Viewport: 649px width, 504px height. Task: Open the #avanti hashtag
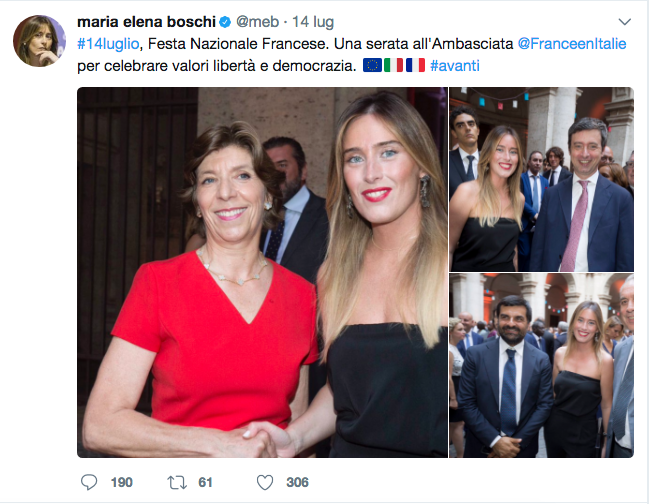click(456, 66)
